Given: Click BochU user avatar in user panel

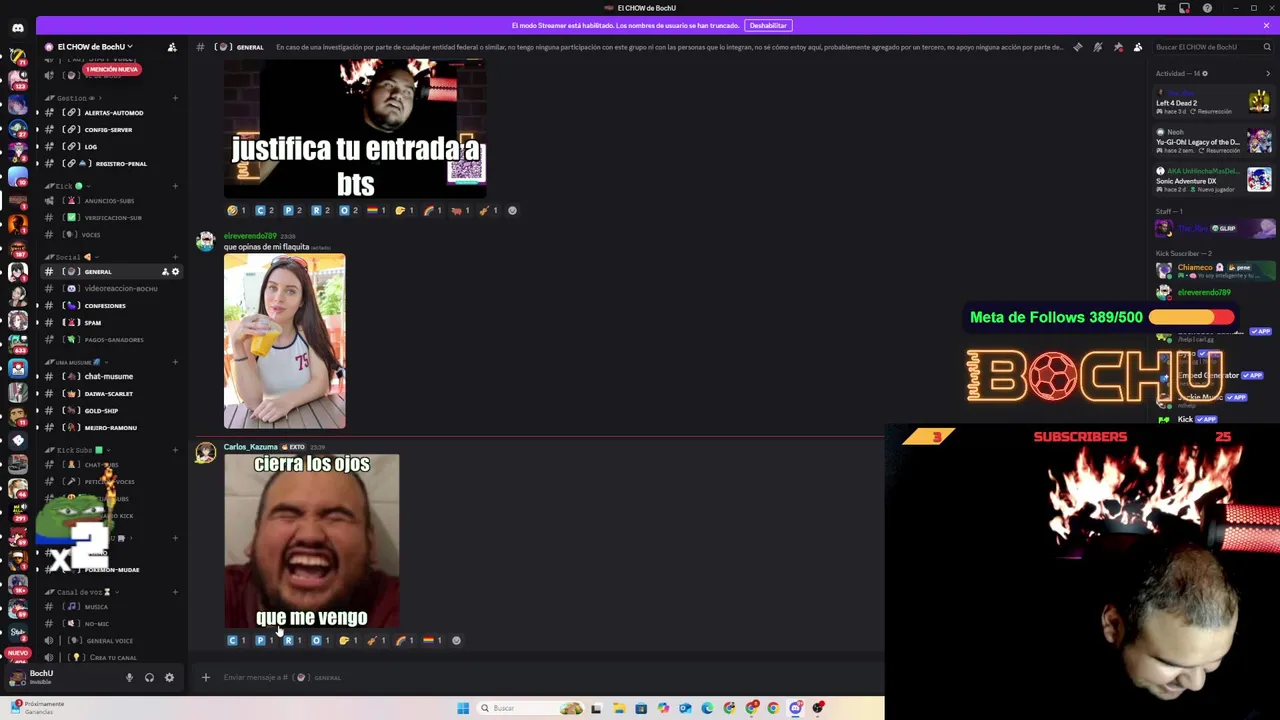Looking at the screenshot, I should [17, 678].
